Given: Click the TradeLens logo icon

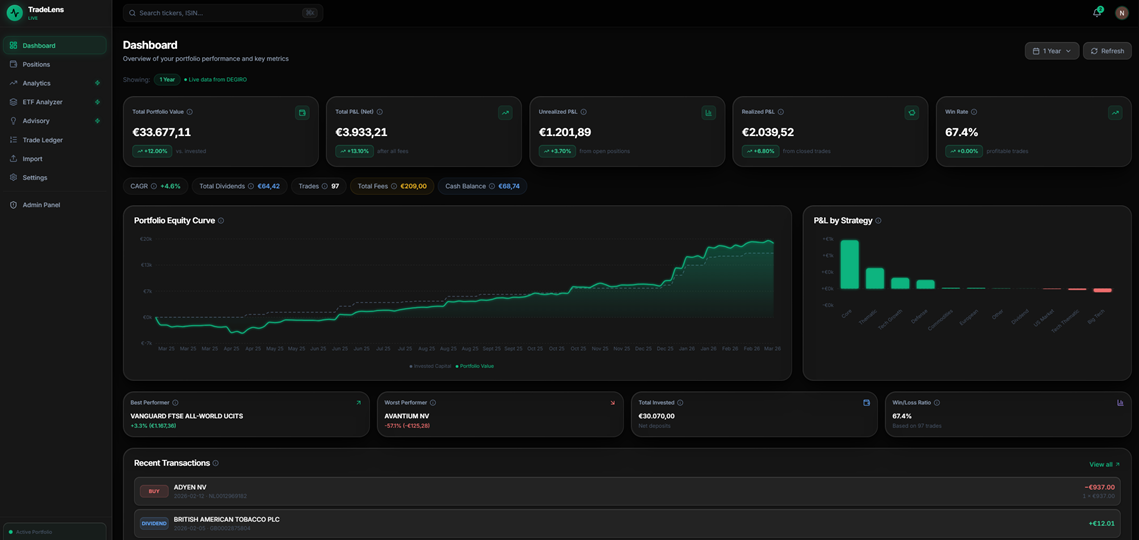Looking at the screenshot, I should pyautogui.click(x=14, y=13).
